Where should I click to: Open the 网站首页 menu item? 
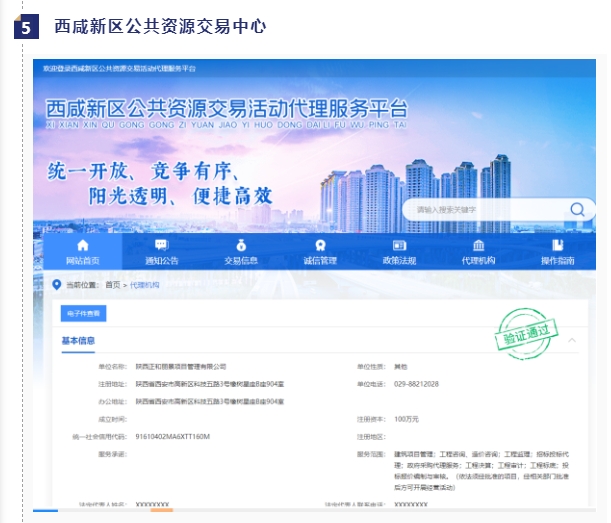[x=83, y=251]
